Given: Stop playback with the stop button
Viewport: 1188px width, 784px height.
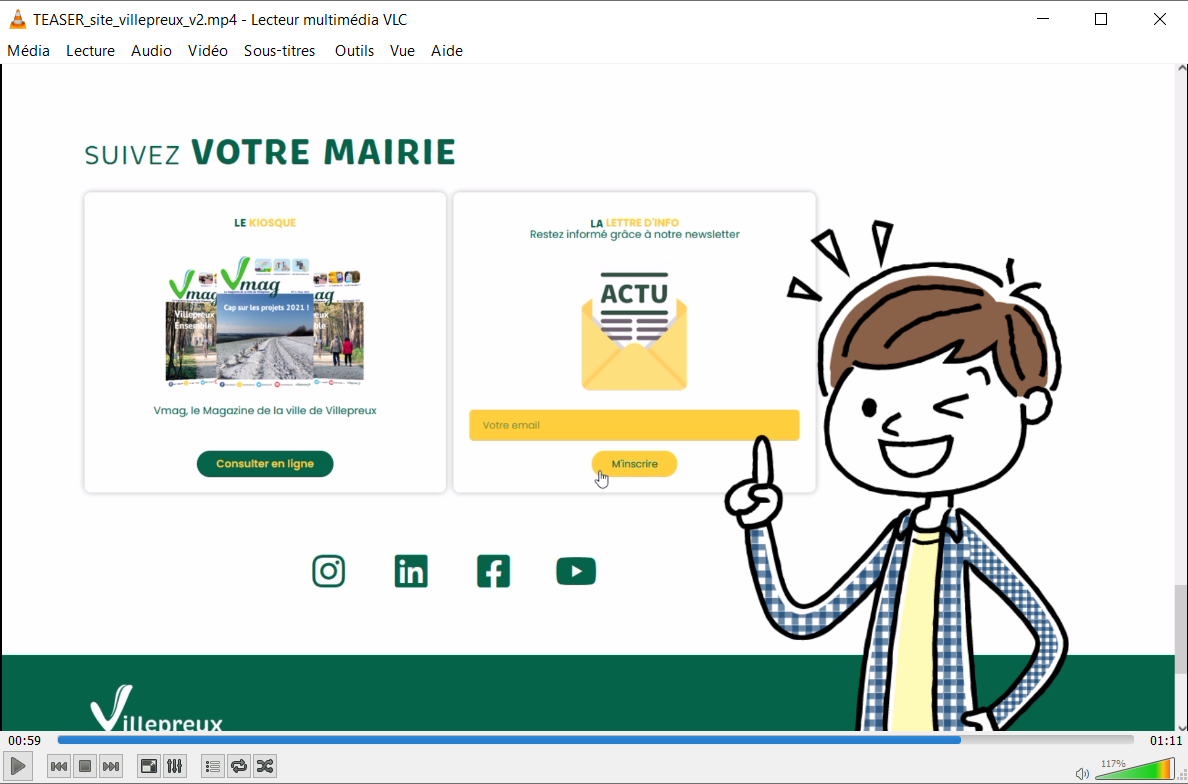Looking at the screenshot, I should click(85, 767).
